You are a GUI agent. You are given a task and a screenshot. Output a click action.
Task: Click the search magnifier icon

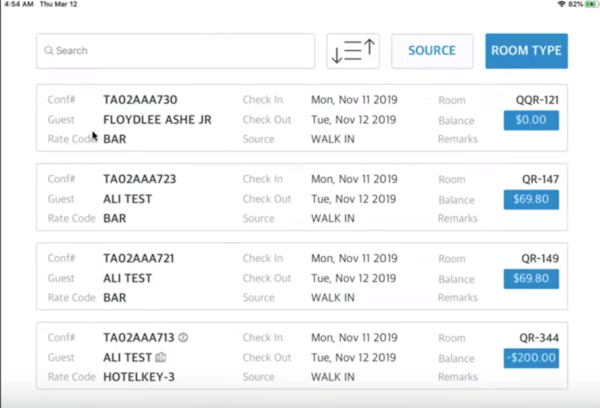pyautogui.click(x=48, y=51)
